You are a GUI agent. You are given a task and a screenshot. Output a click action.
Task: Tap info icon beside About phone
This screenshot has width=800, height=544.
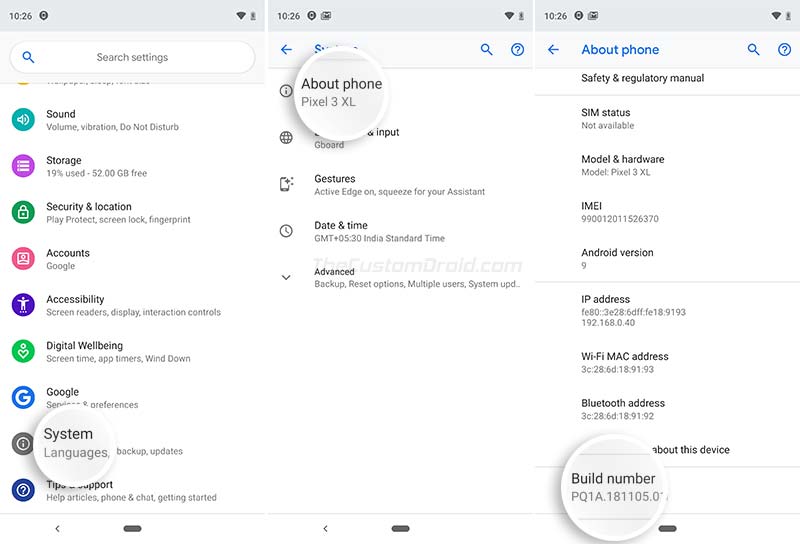pyautogui.click(x=286, y=91)
